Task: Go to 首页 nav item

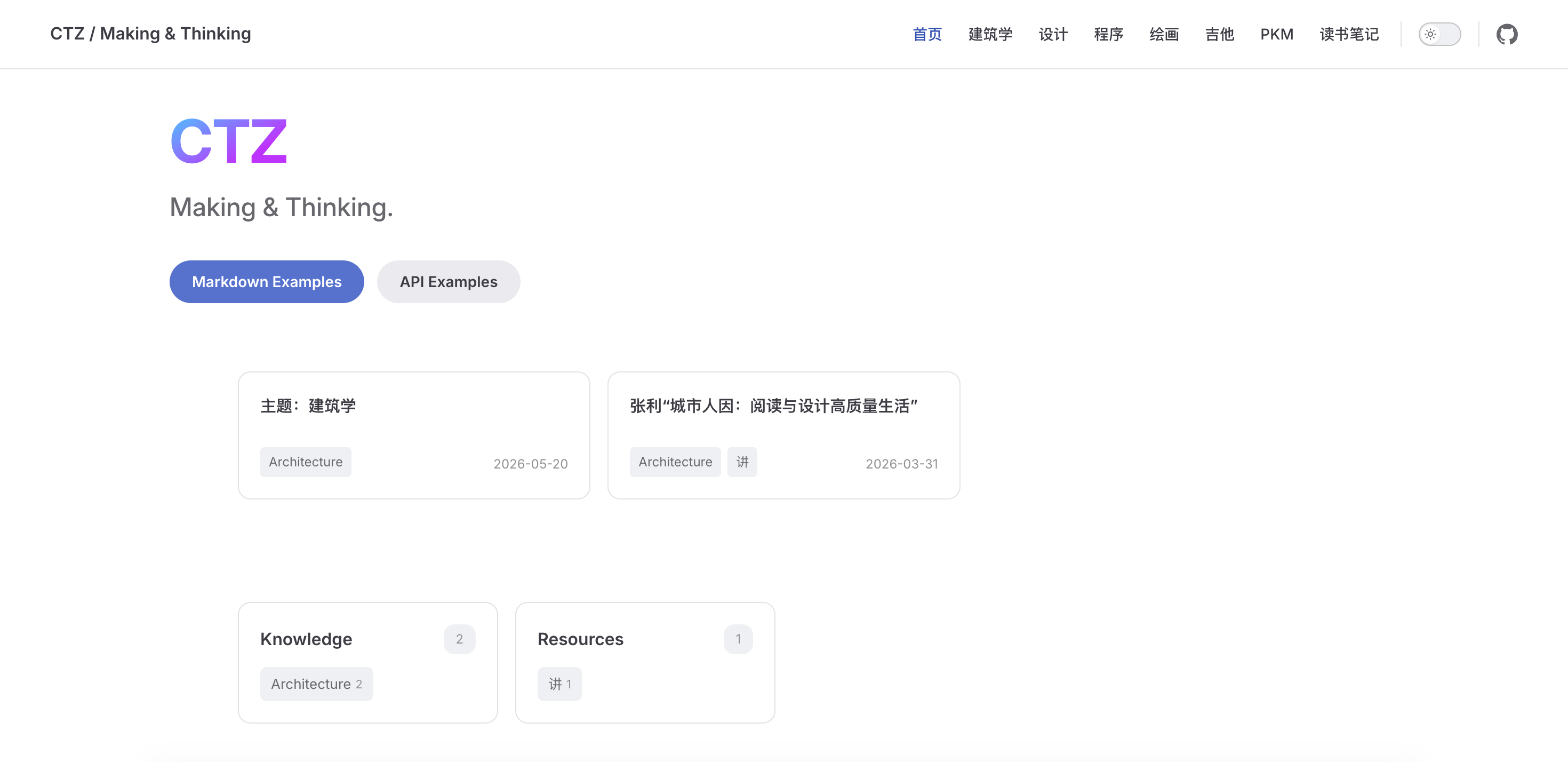Action: 927,34
